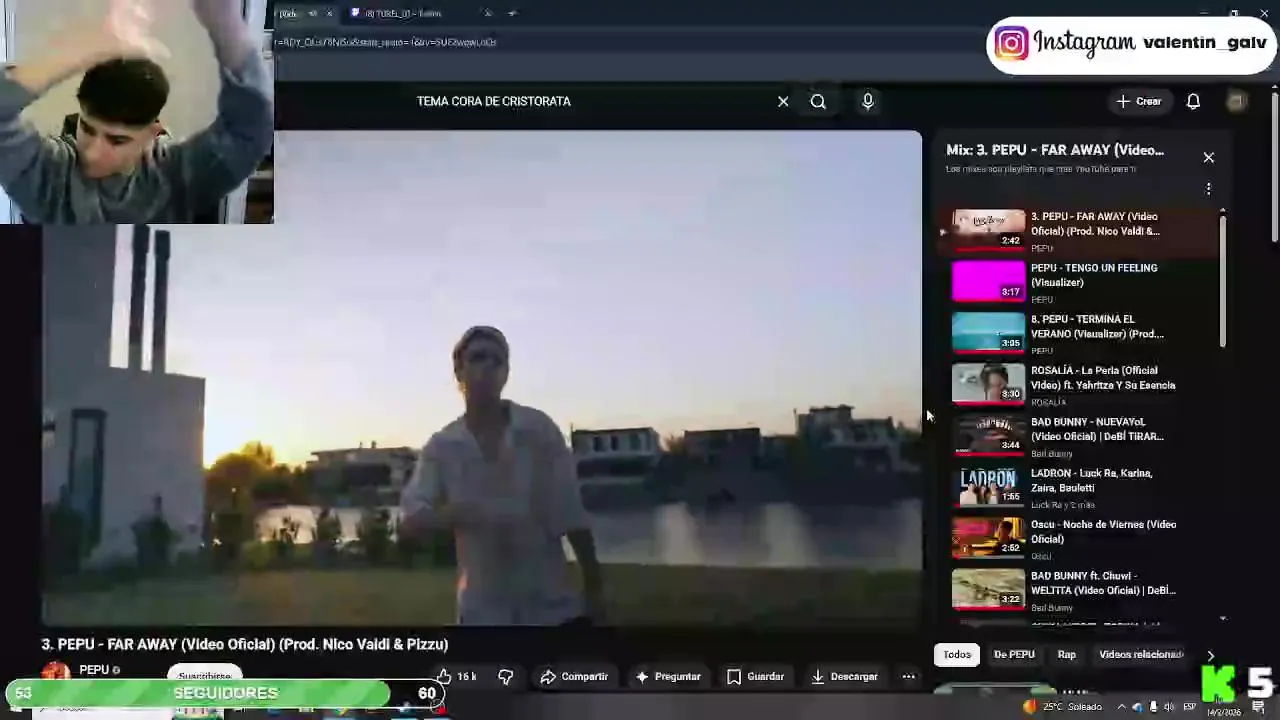Dislike the video with thumbs down

[506, 677]
